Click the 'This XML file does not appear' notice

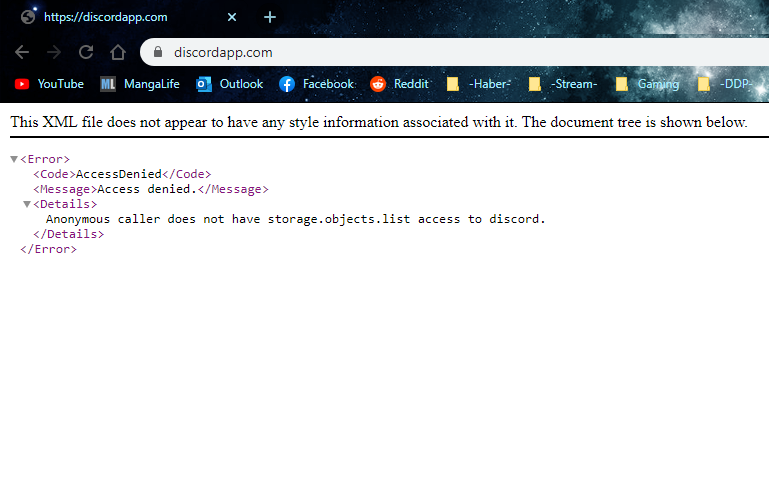tap(379, 122)
